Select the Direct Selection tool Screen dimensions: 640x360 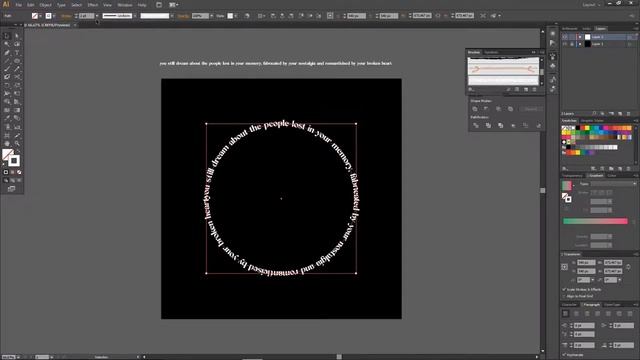pyautogui.click(x=17, y=36)
